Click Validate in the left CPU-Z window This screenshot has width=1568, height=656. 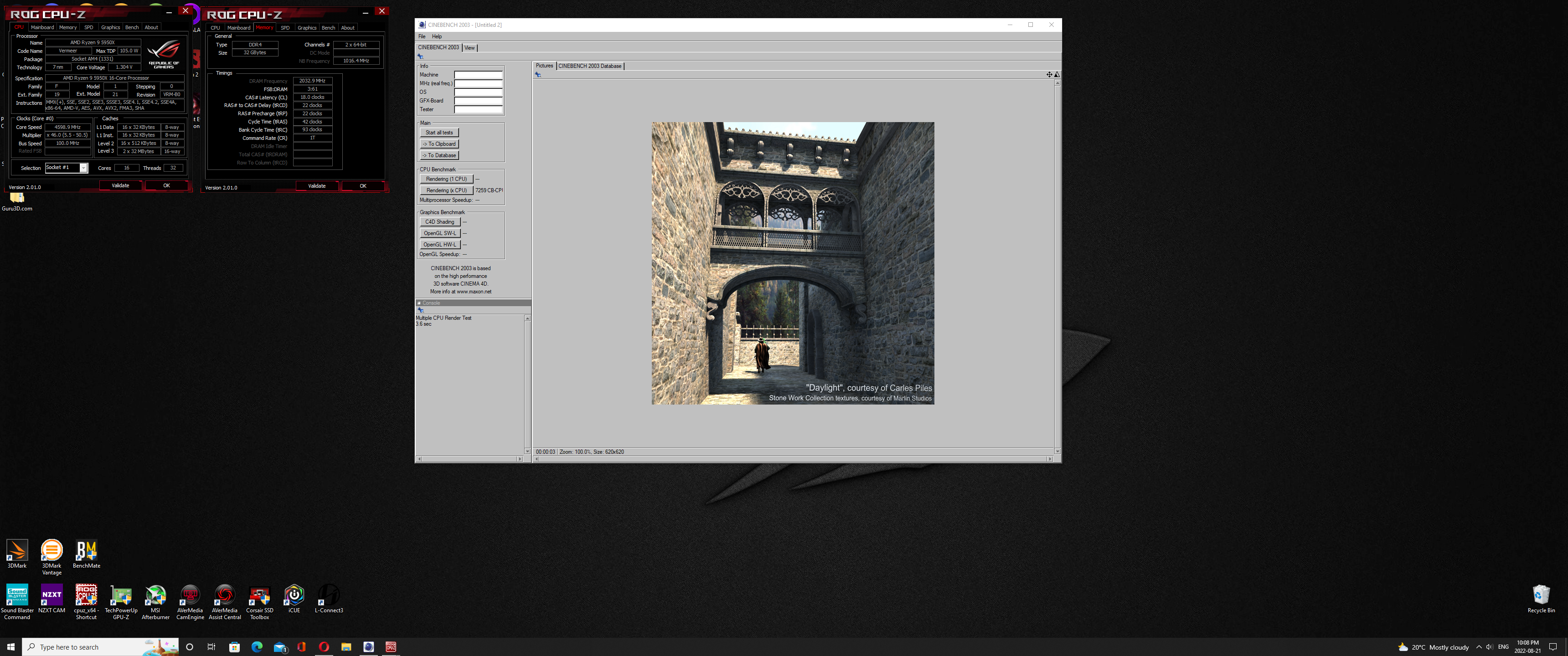pos(120,185)
